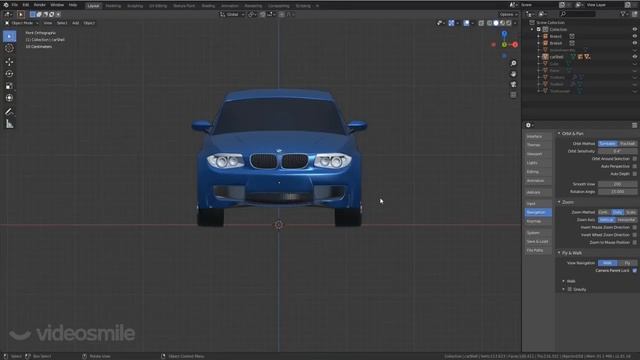Screen dimensions: 640x360
Task: Open the Edit menu
Action: click(26, 5)
